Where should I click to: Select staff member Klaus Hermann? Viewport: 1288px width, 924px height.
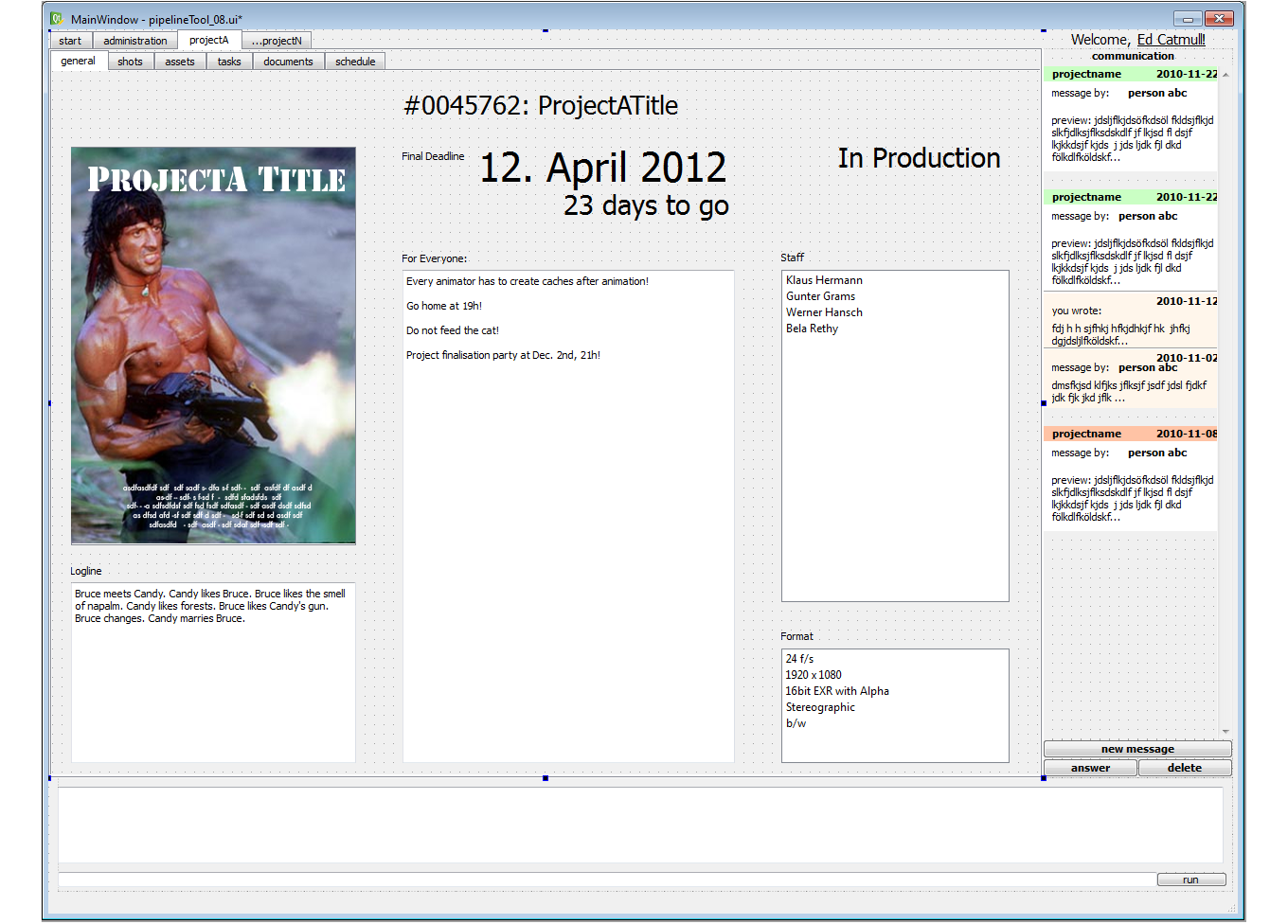tap(824, 280)
